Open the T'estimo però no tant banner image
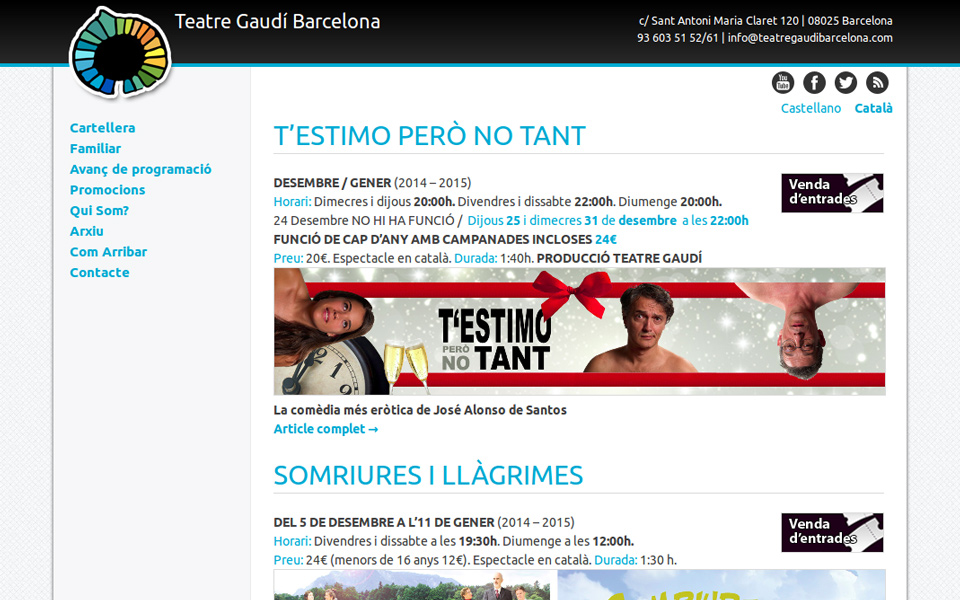960x600 pixels. coord(579,331)
